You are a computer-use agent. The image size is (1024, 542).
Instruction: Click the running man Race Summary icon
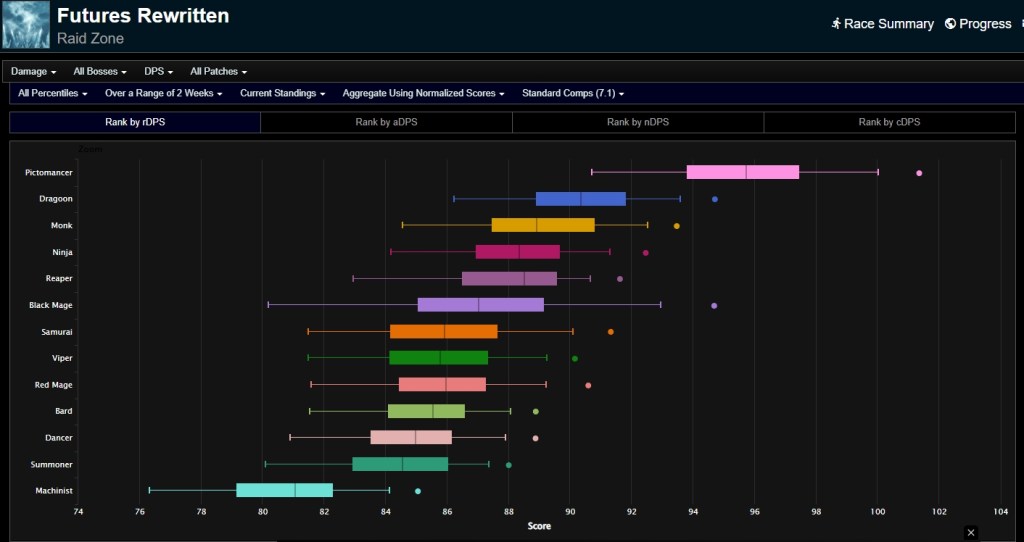point(836,24)
